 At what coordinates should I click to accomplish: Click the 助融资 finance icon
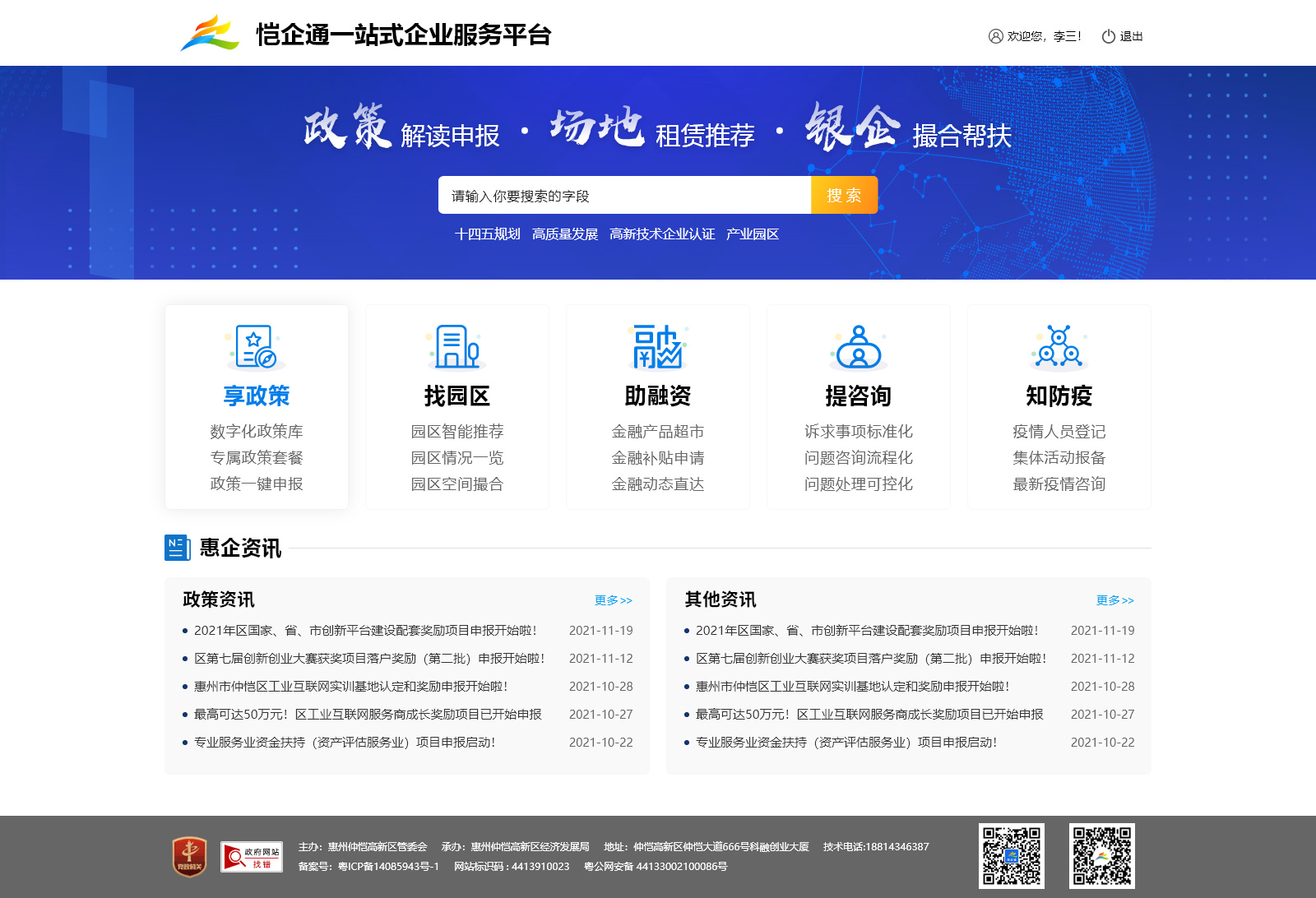[657, 347]
